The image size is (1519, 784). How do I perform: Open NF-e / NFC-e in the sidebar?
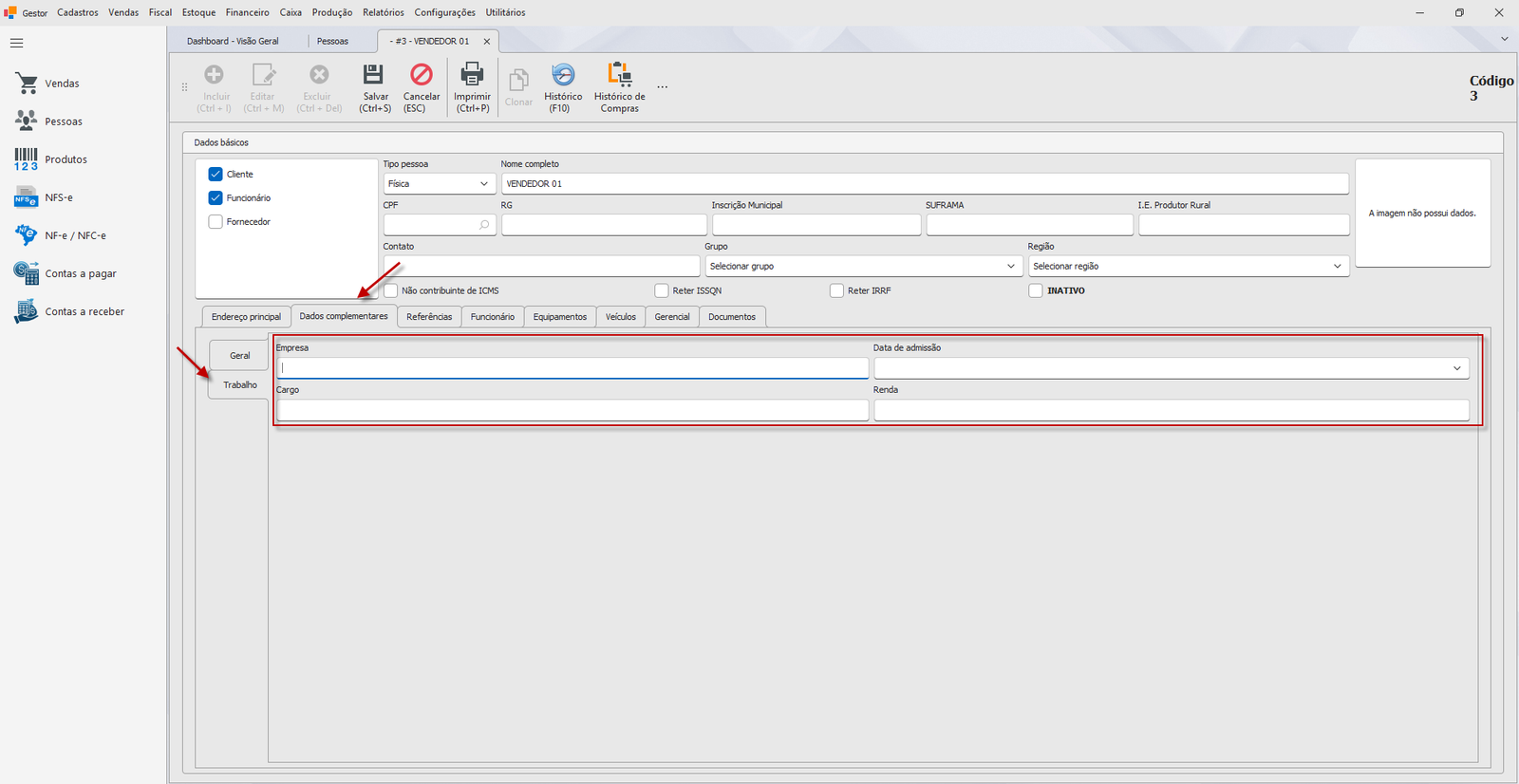(x=61, y=235)
